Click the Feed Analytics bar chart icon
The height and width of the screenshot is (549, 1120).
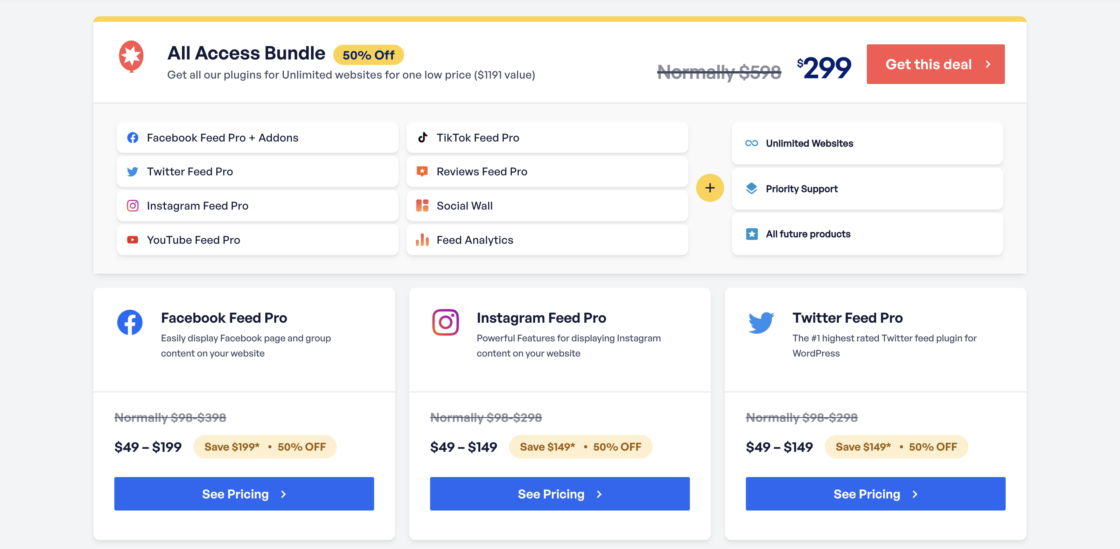pyautogui.click(x=423, y=240)
